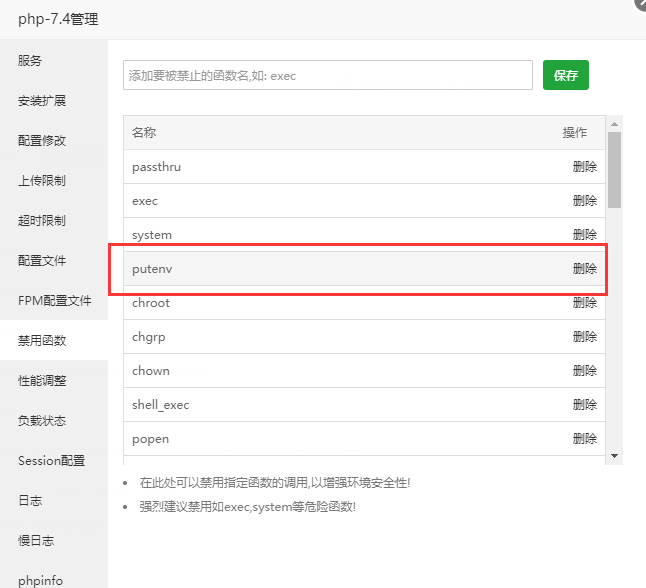646x588 pixels.
Task: Click the scrollbar up arrow in function list
Action: (614, 124)
